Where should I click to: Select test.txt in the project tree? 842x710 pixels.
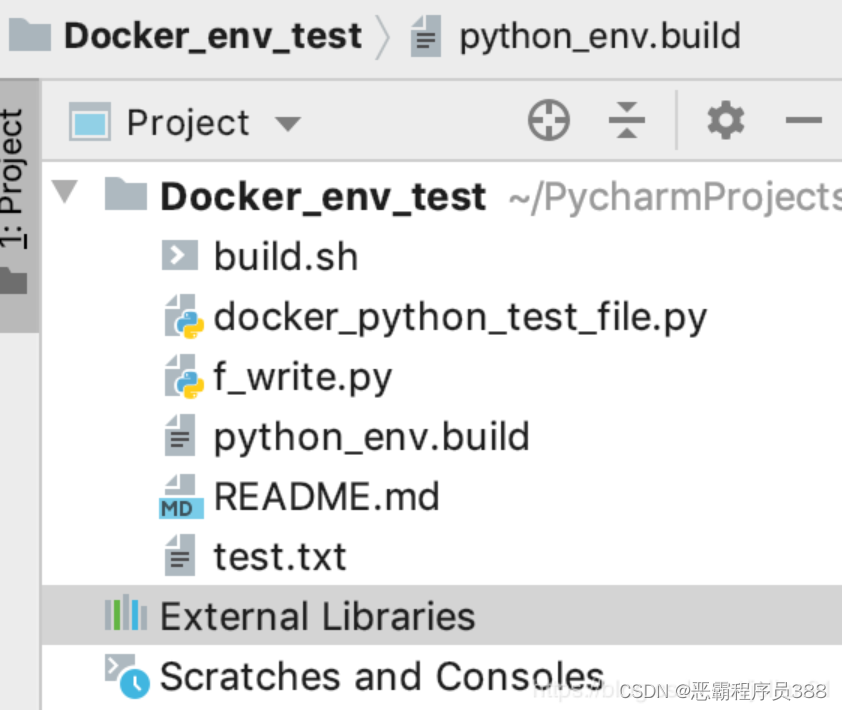pyautogui.click(x=280, y=556)
